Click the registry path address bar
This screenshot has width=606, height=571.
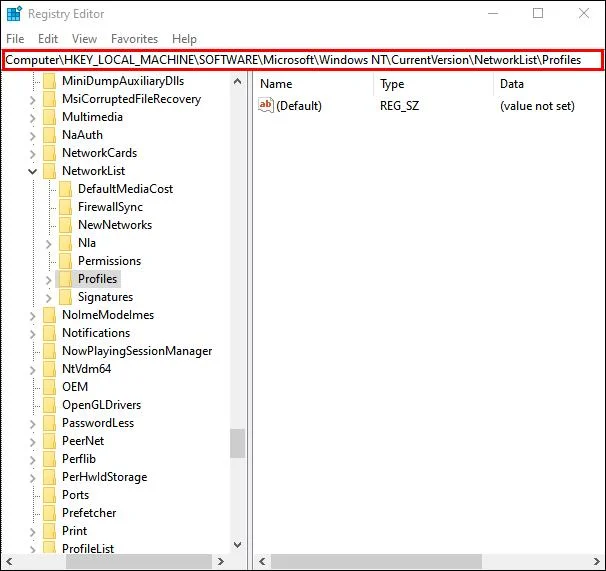click(302, 60)
